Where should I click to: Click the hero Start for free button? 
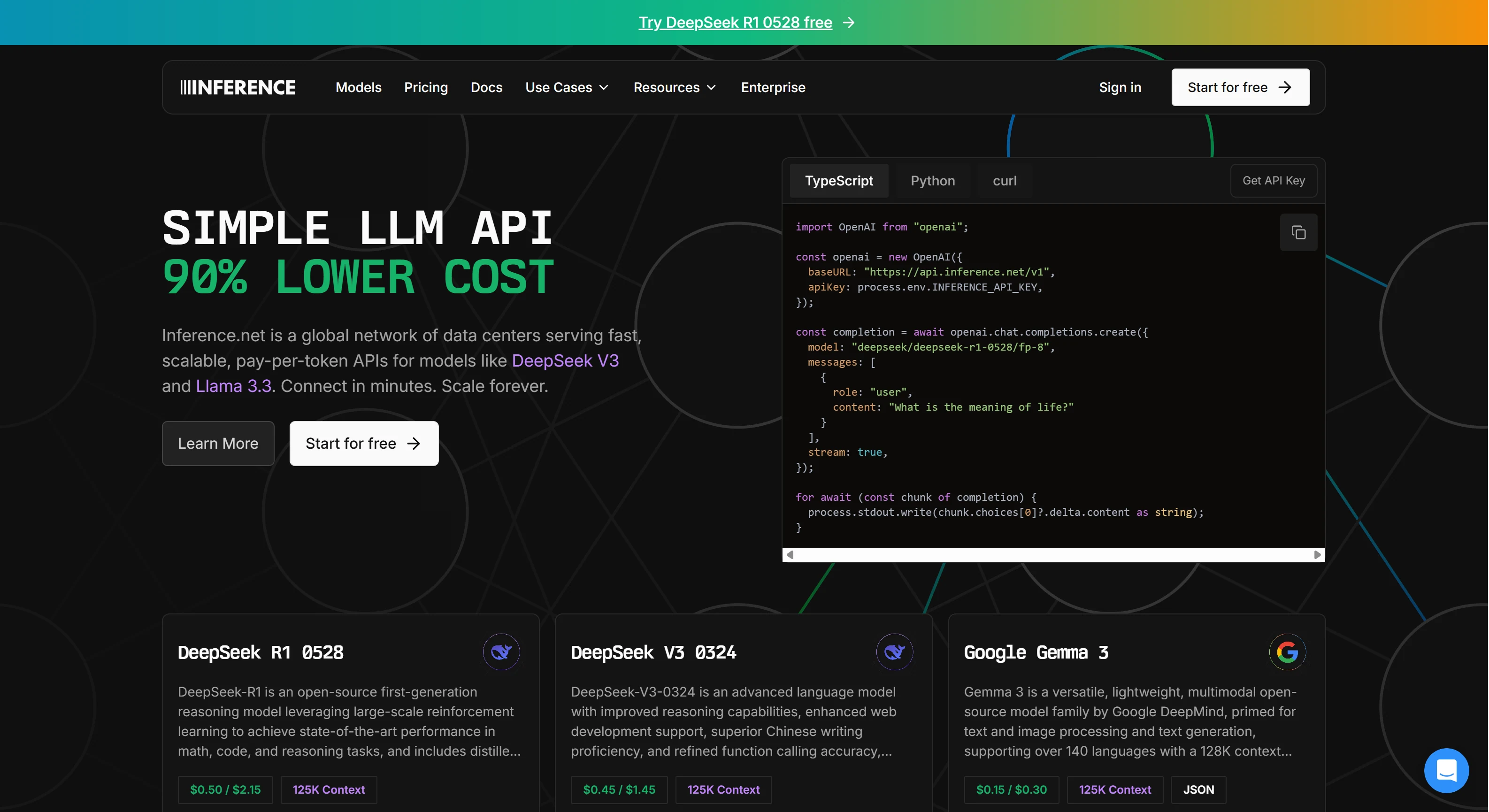click(364, 443)
